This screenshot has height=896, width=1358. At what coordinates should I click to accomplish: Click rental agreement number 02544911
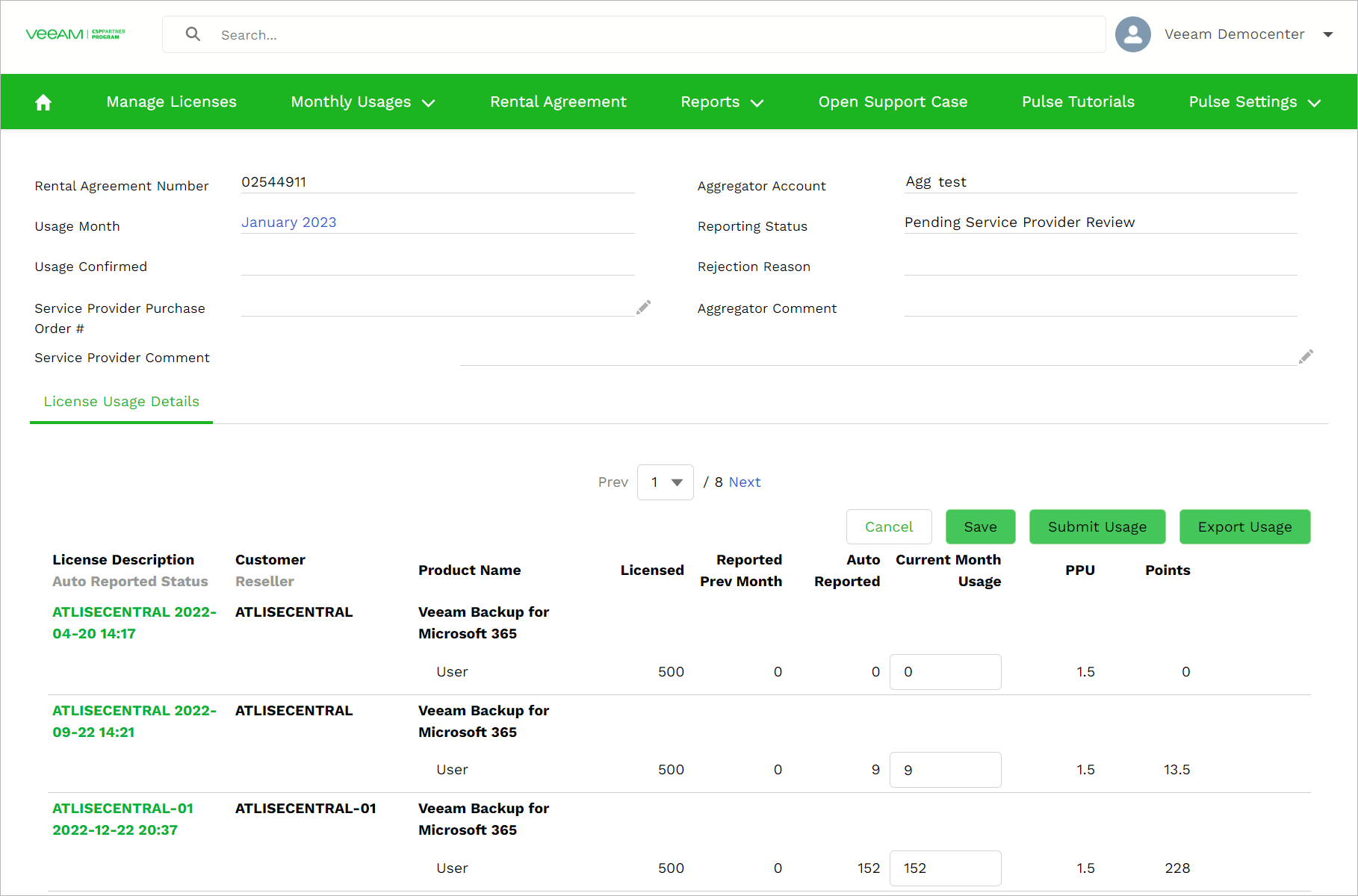pyautogui.click(x=273, y=182)
